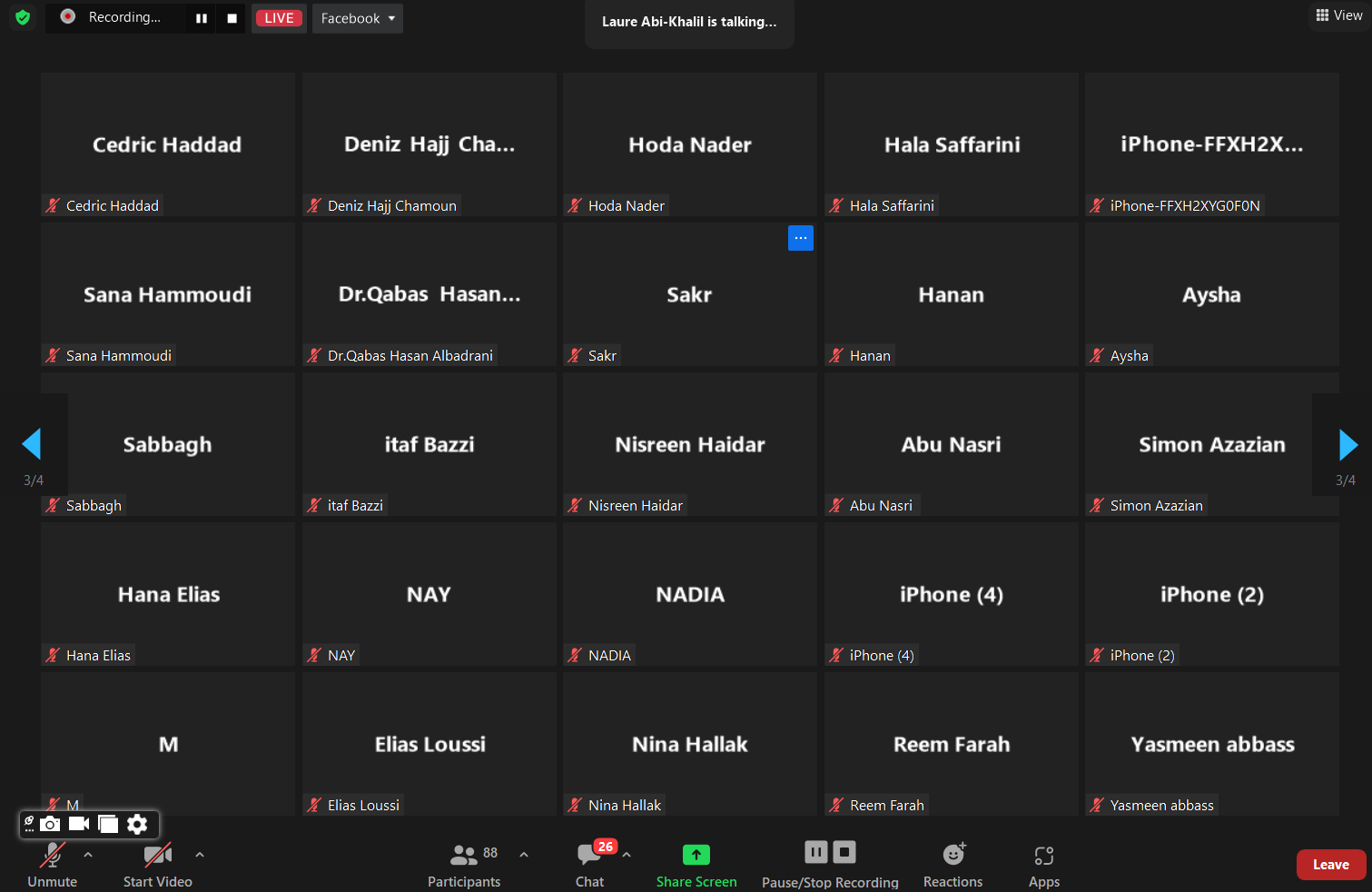This screenshot has width=1372, height=892.
Task: Open the three-dots menu on Sakr's tile
Action: pyautogui.click(x=801, y=238)
